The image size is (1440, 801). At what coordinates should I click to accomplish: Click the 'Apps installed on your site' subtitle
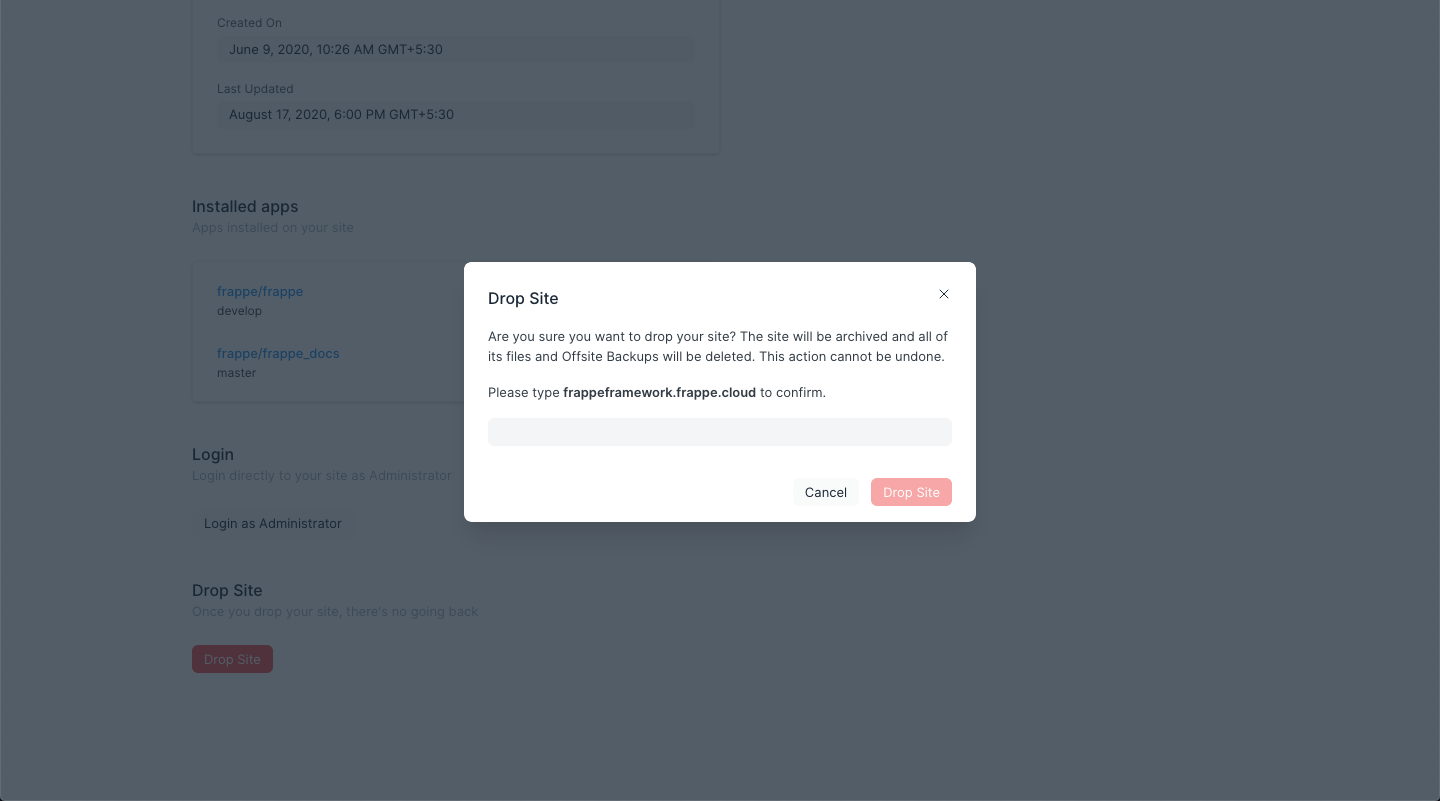(273, 228)
